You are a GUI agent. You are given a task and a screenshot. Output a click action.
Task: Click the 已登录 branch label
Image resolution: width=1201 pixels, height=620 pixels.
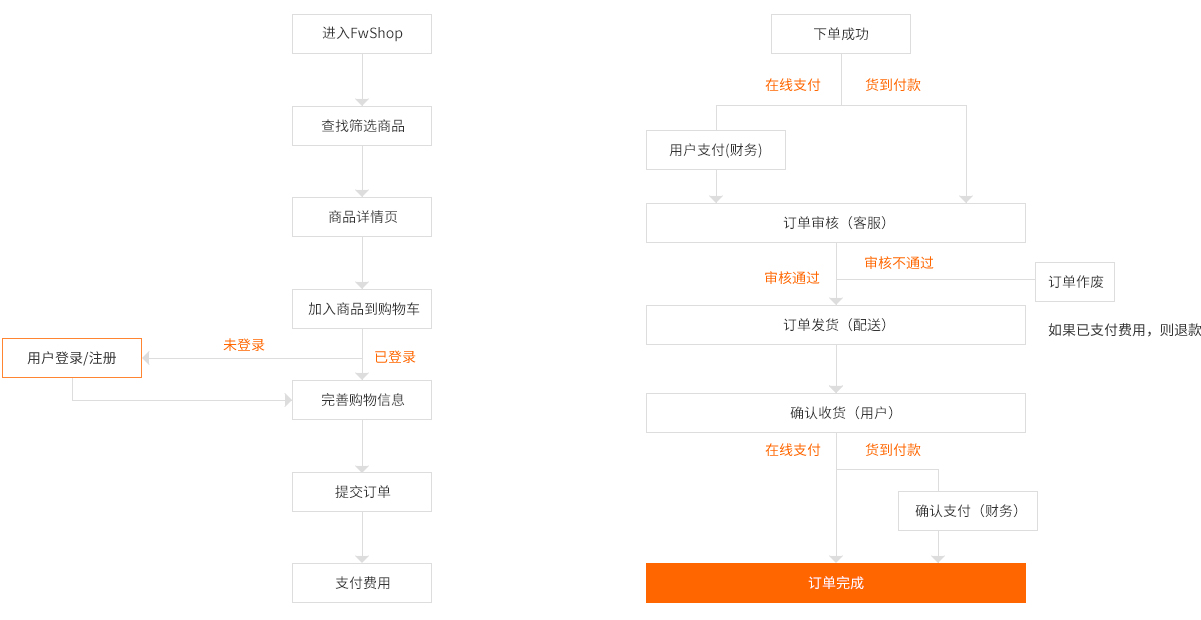coord(395,357)
